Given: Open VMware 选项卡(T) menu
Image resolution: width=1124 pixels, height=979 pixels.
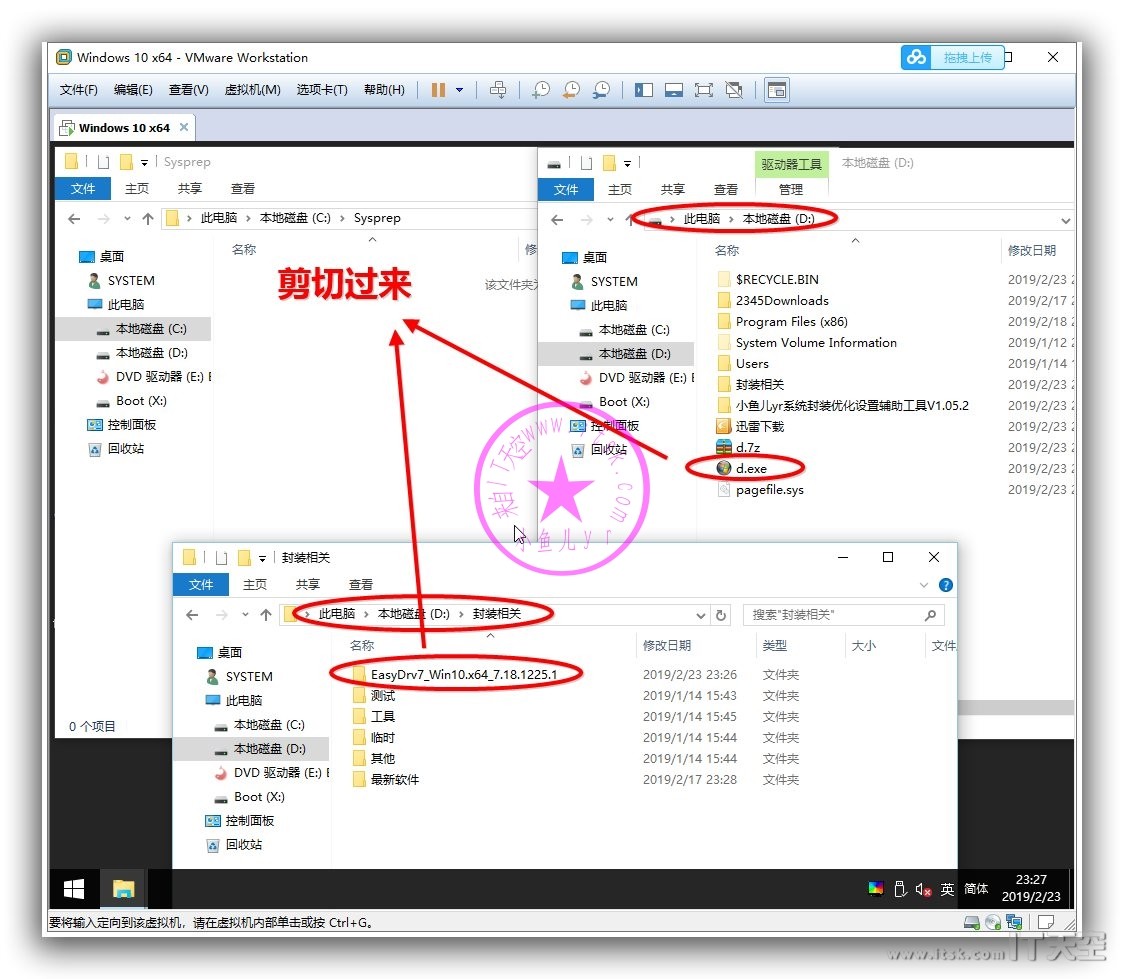Looking at the screenshot, I should (322, 90).
